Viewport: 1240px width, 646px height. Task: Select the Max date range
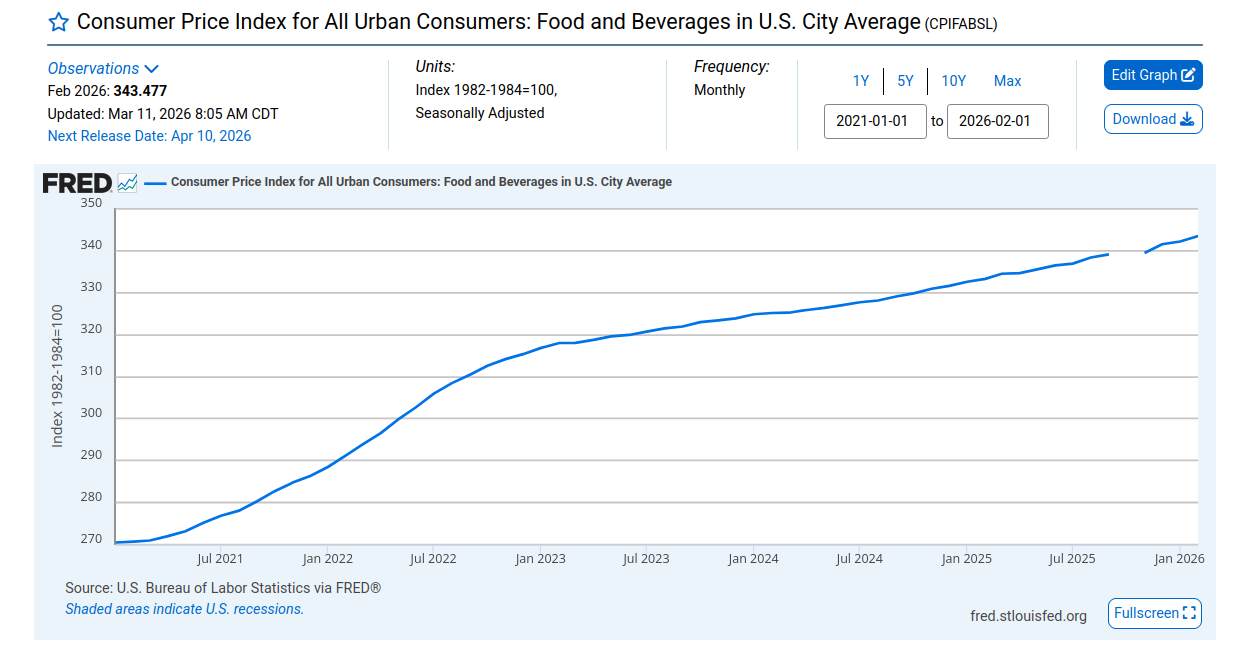(x=1008, y=81)
